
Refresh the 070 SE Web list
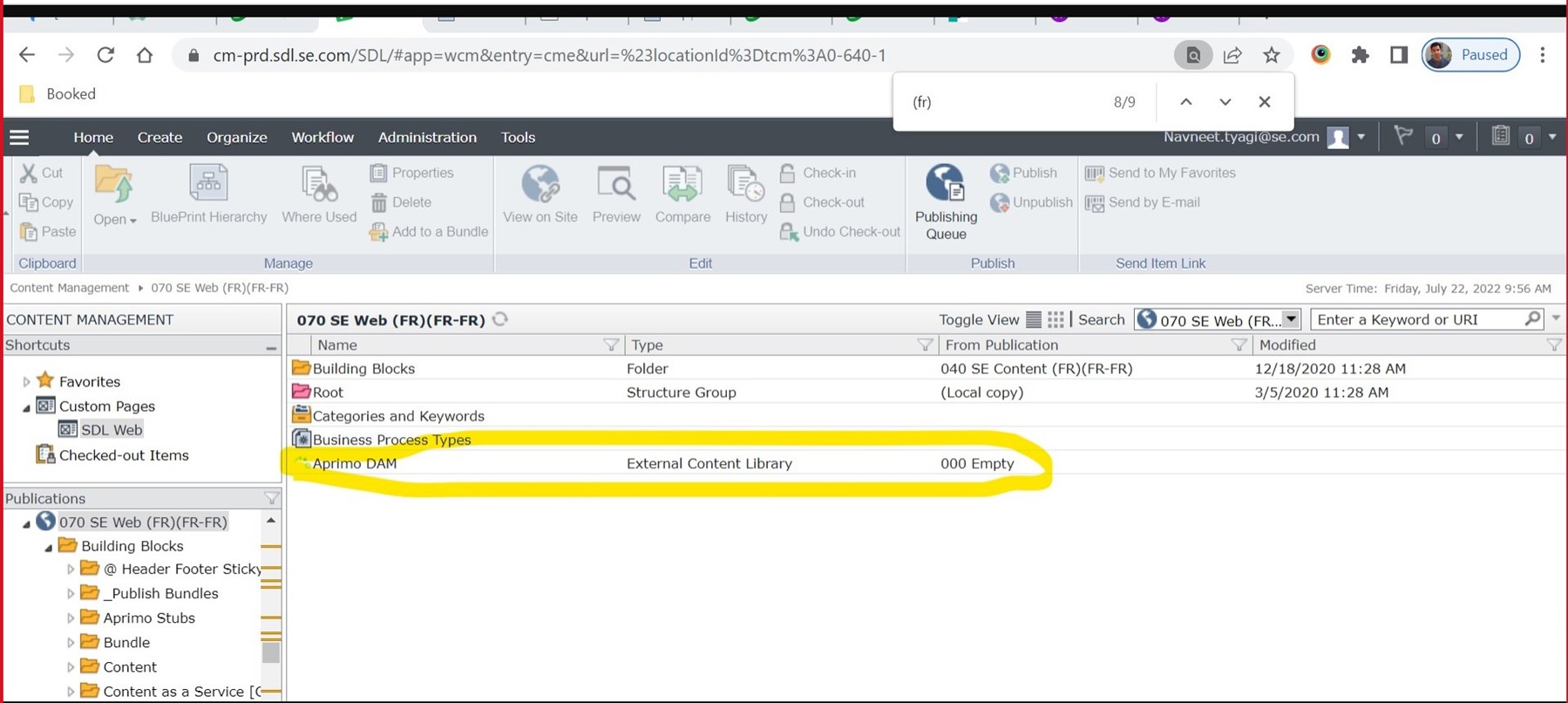pos(500,319)
